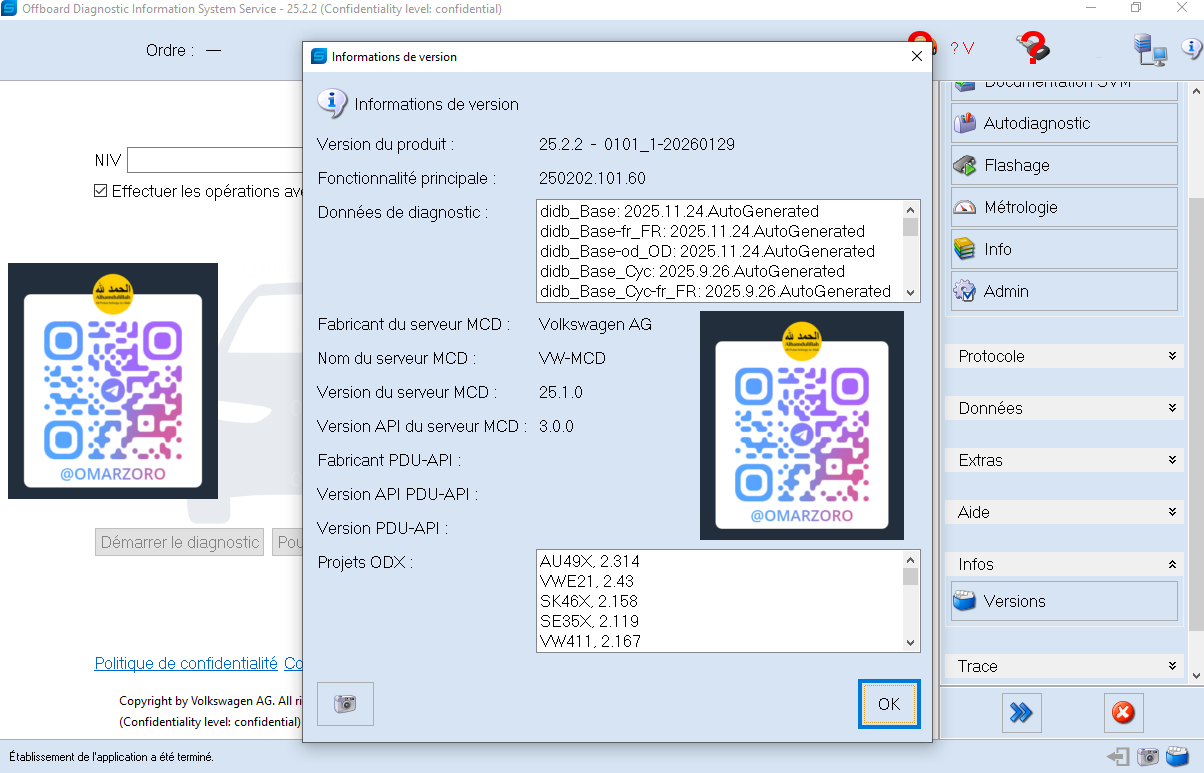Viewport: 1204px width, 773px height.
Task: Expand the Extras section
Action: pyautogui.click(x=1064, y=460)
